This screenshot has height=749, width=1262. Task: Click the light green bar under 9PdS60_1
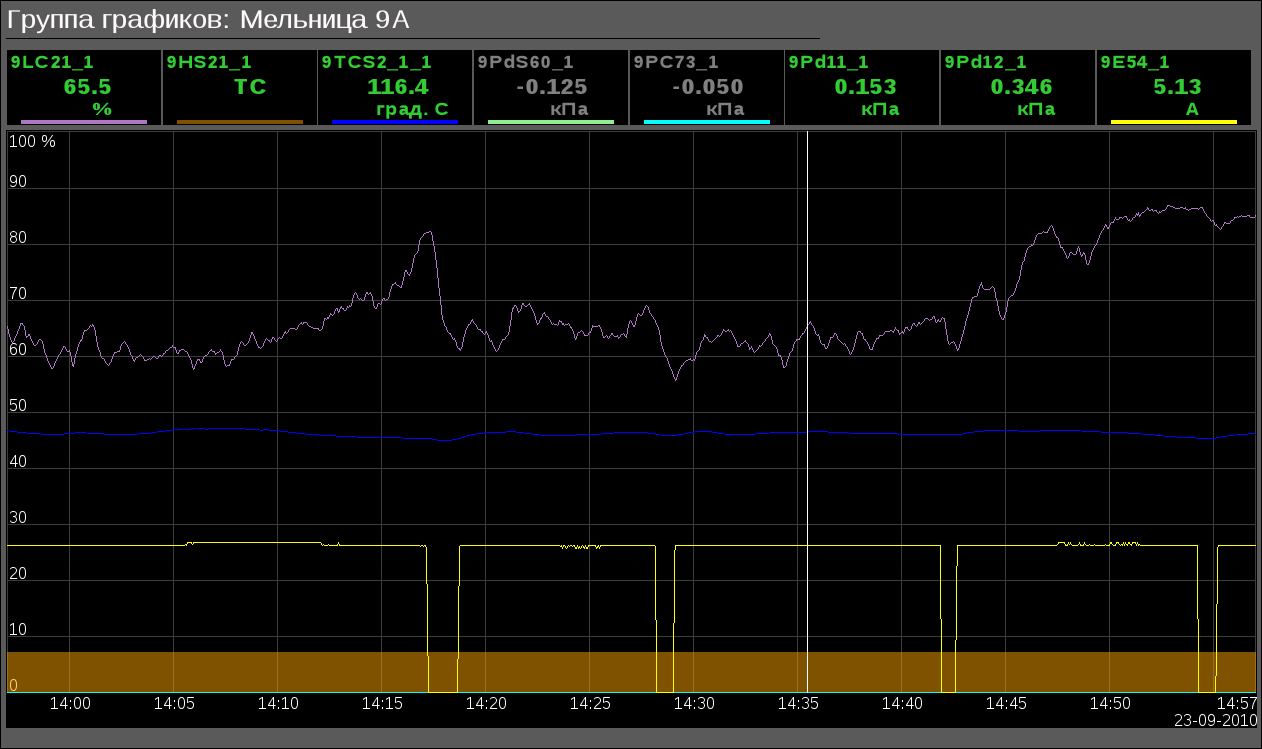pos(551,122)
